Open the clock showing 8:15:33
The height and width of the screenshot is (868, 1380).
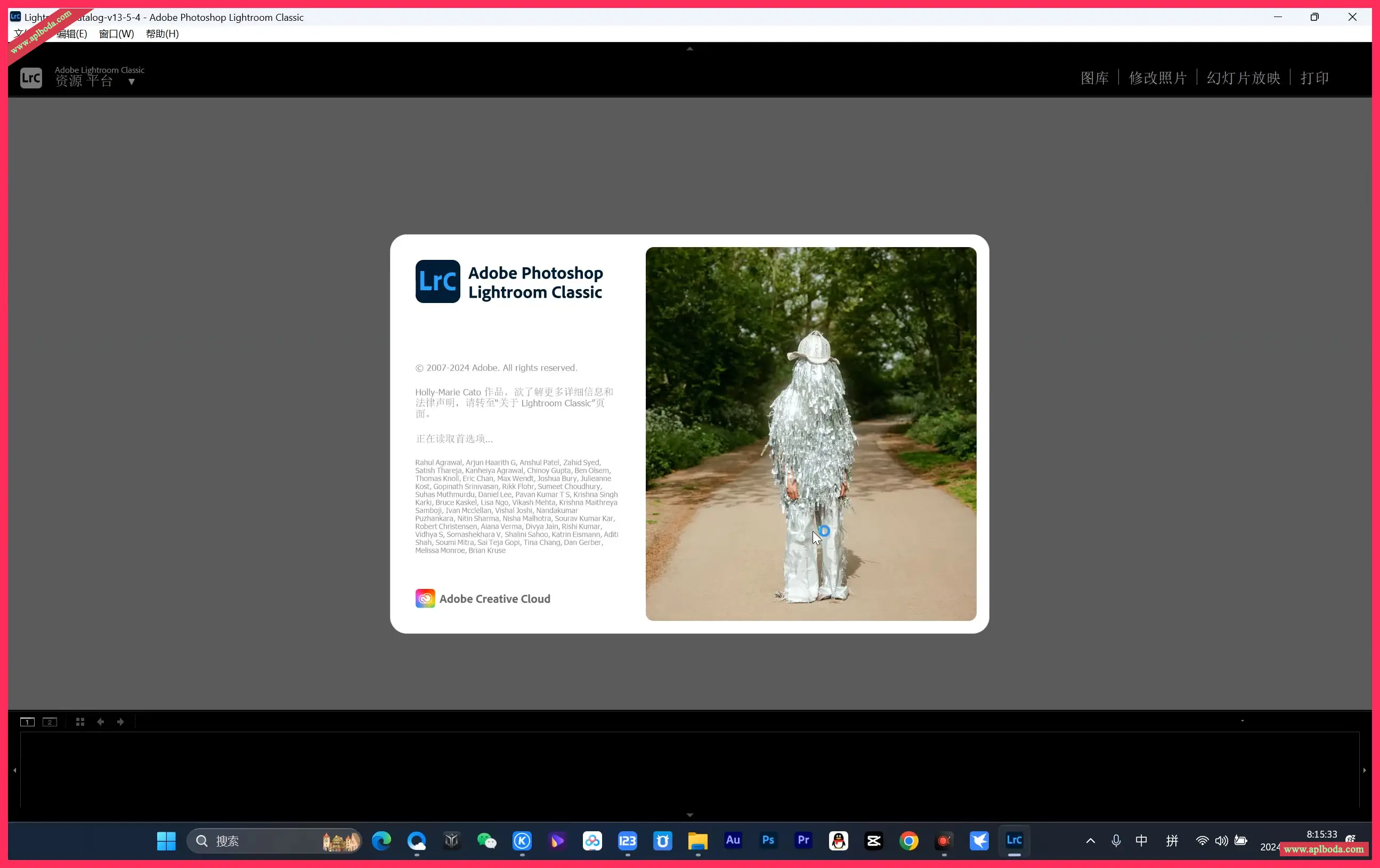tap(1321, 834)
